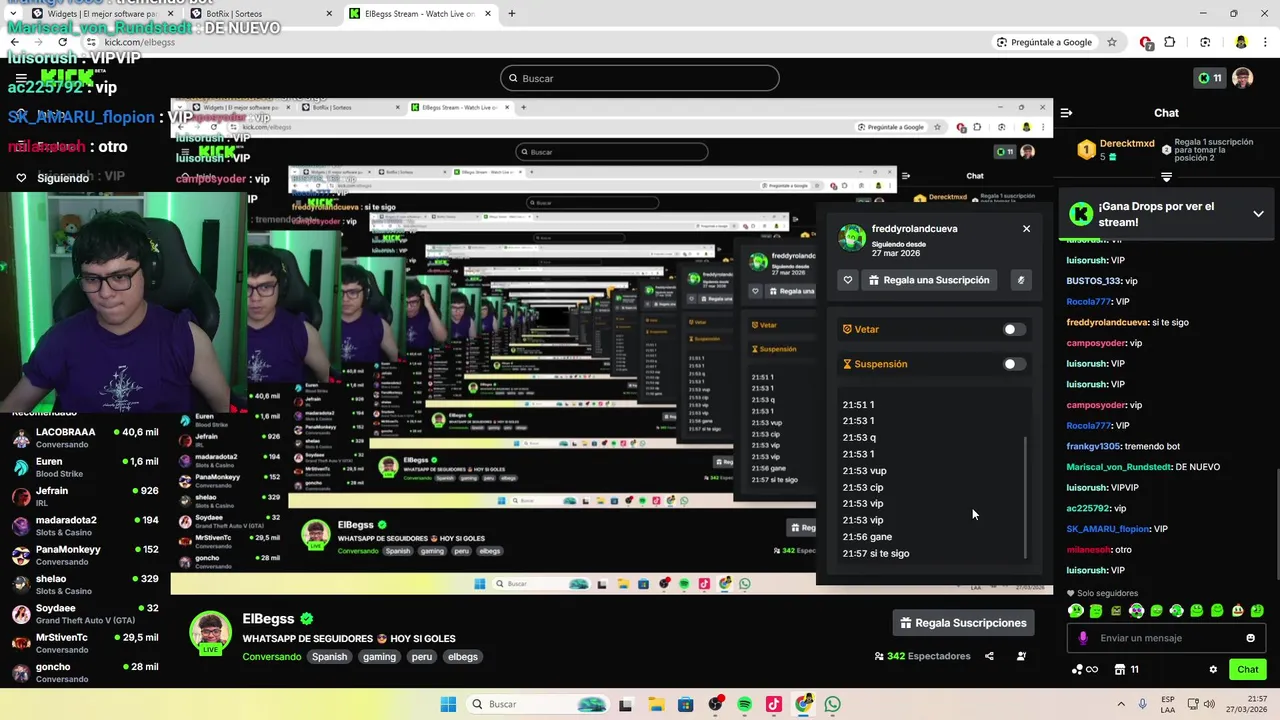The width and height of the screenshot is (1280, 720).
Task: Open the profile avatar menu top right
Action: coord(1242,78)
